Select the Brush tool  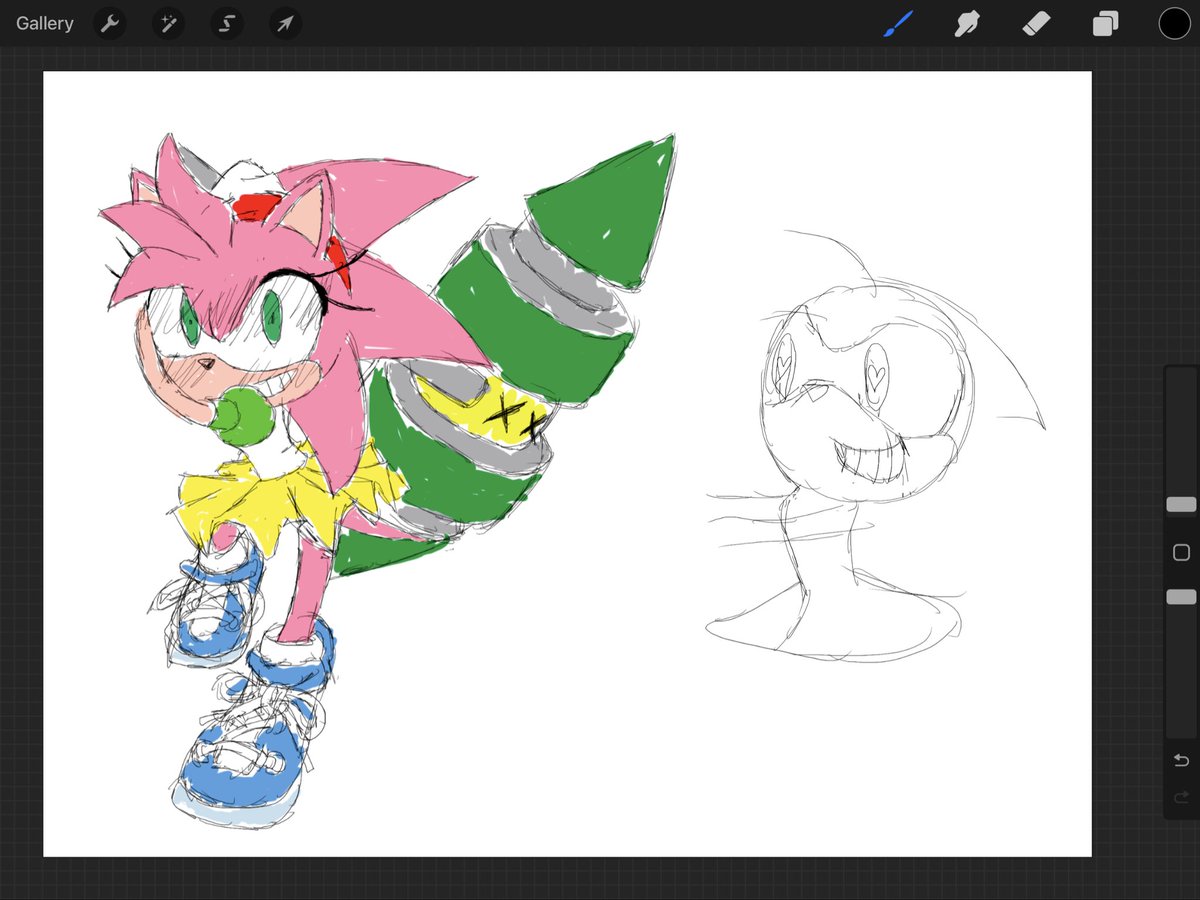(x=899, y=23)
